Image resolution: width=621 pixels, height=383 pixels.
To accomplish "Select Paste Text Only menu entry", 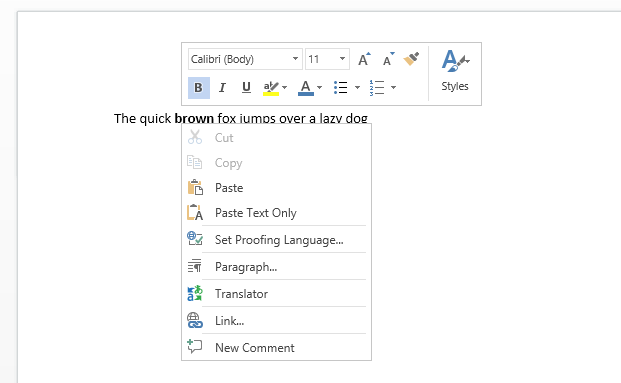I will pos(276,213).
